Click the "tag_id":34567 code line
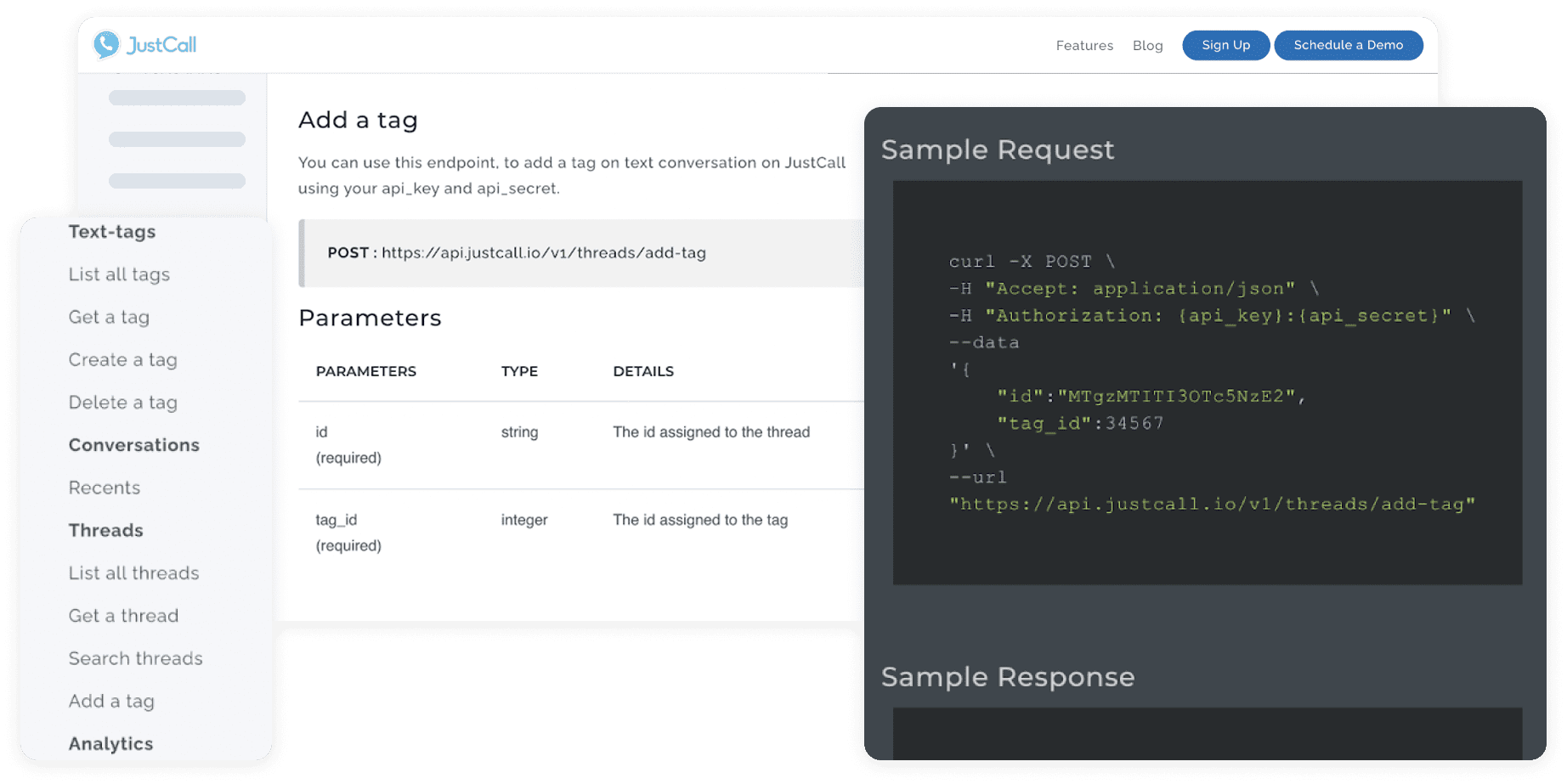Viewport: 1567px width, 784px height. 1080,424
